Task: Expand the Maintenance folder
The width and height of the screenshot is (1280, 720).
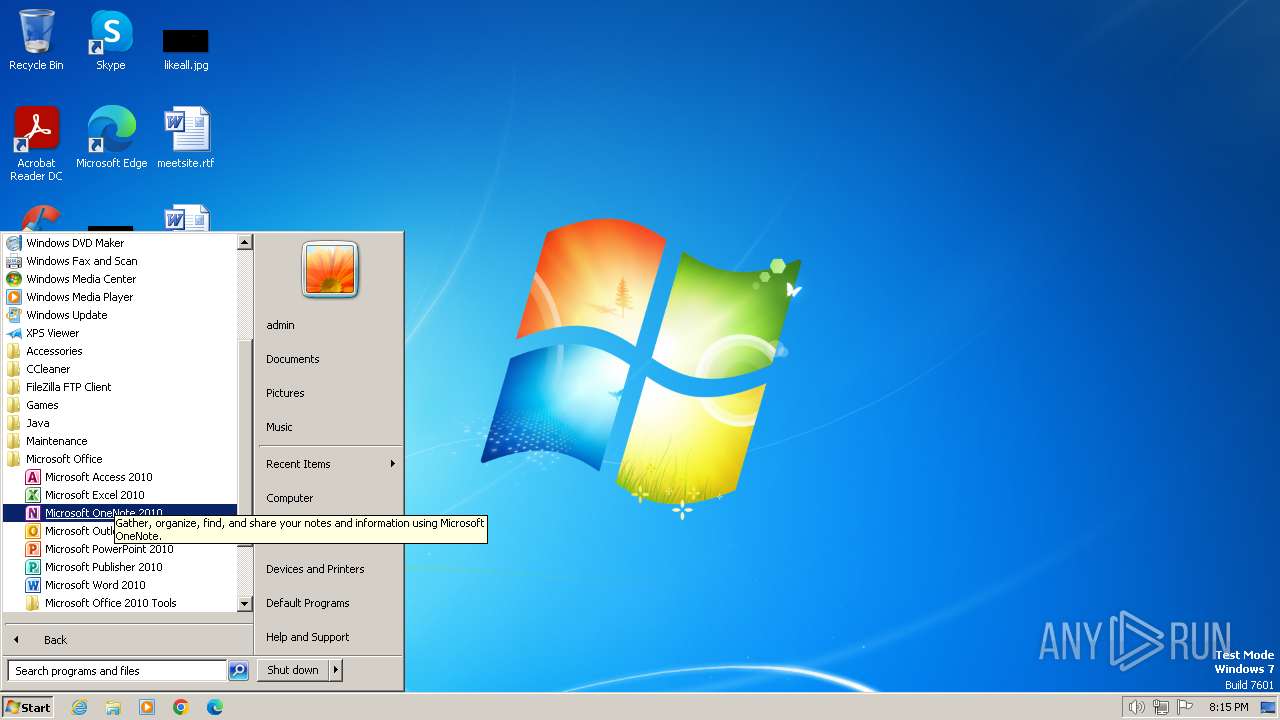Action: (x=120, y=441)
